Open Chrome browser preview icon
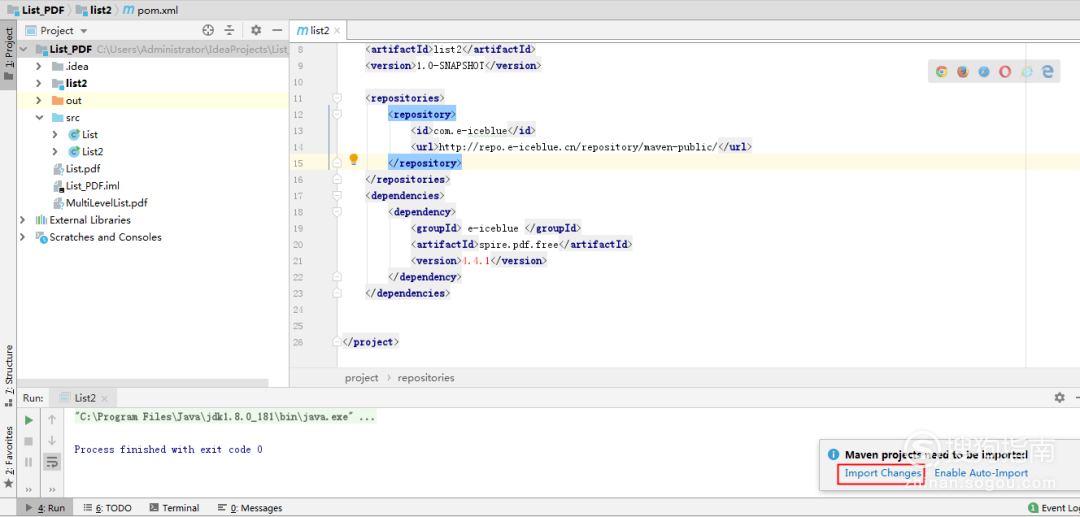Viewport: 1080px width, 517px height. [x=941, y=72]
